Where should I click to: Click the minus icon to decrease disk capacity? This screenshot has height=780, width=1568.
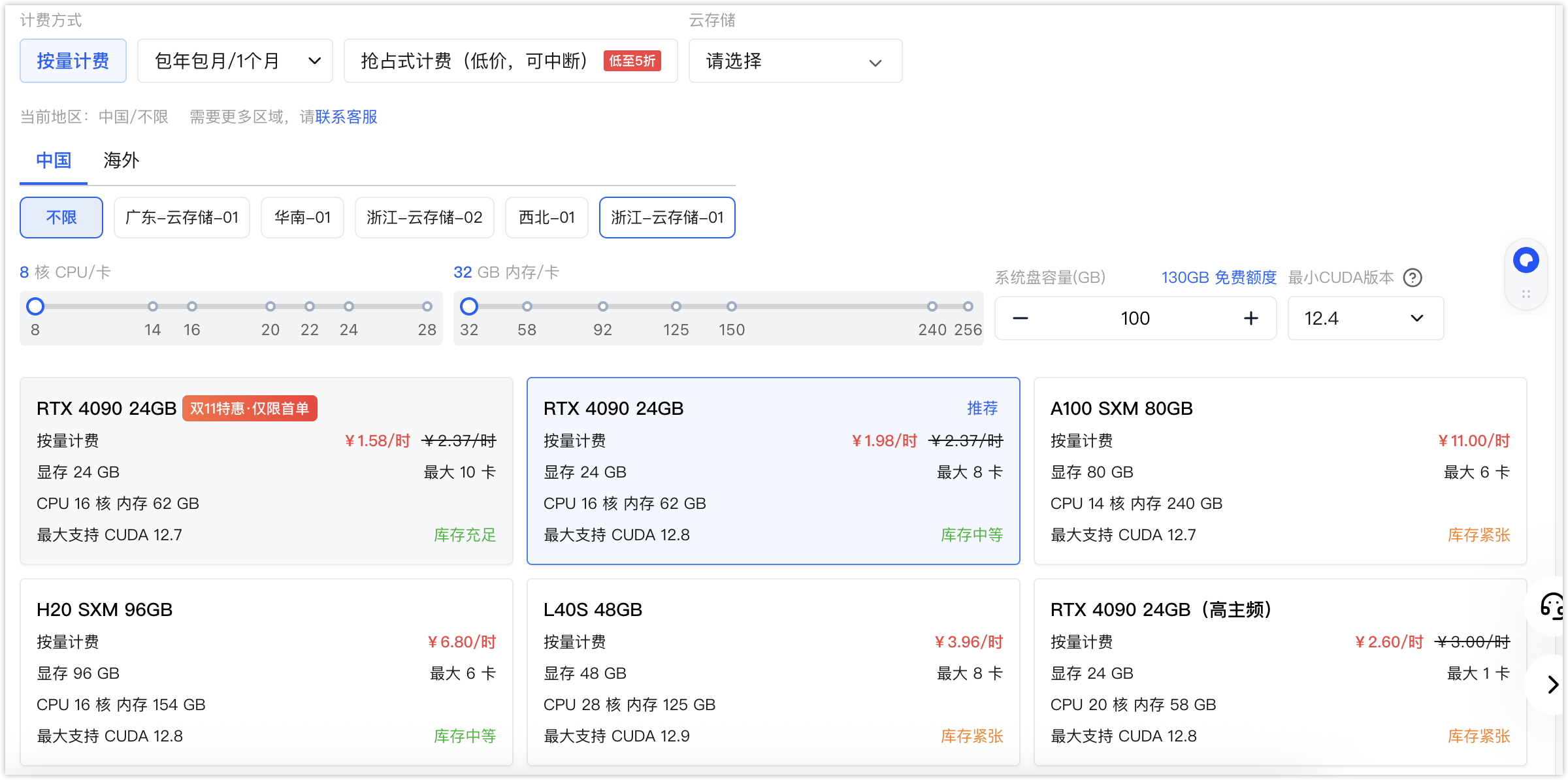pyautogui.click(x=1019, y=318)
